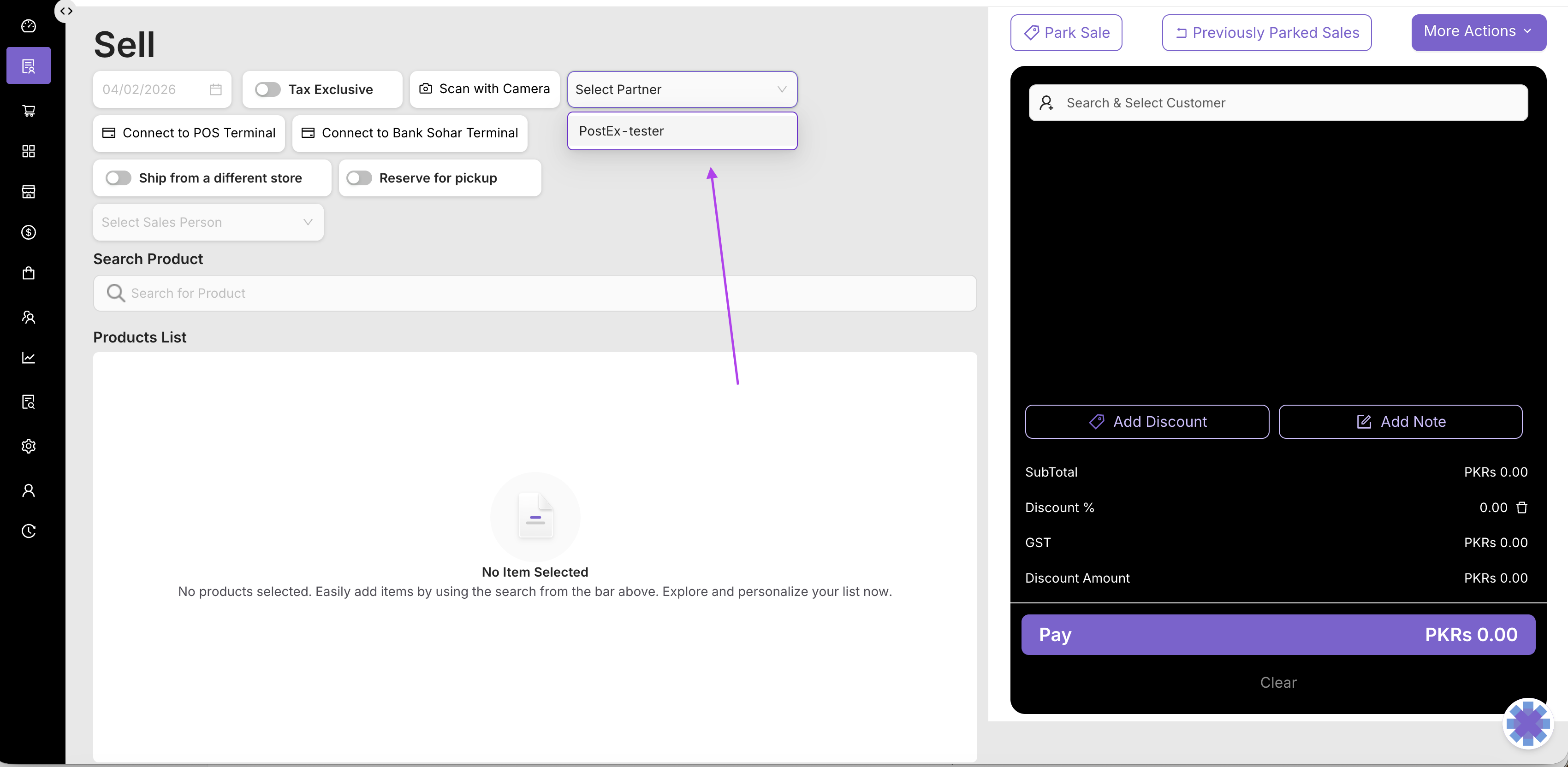Open the More Actions dropdown
This screenshot has height=767, width=1568.
click(1478, 32)
